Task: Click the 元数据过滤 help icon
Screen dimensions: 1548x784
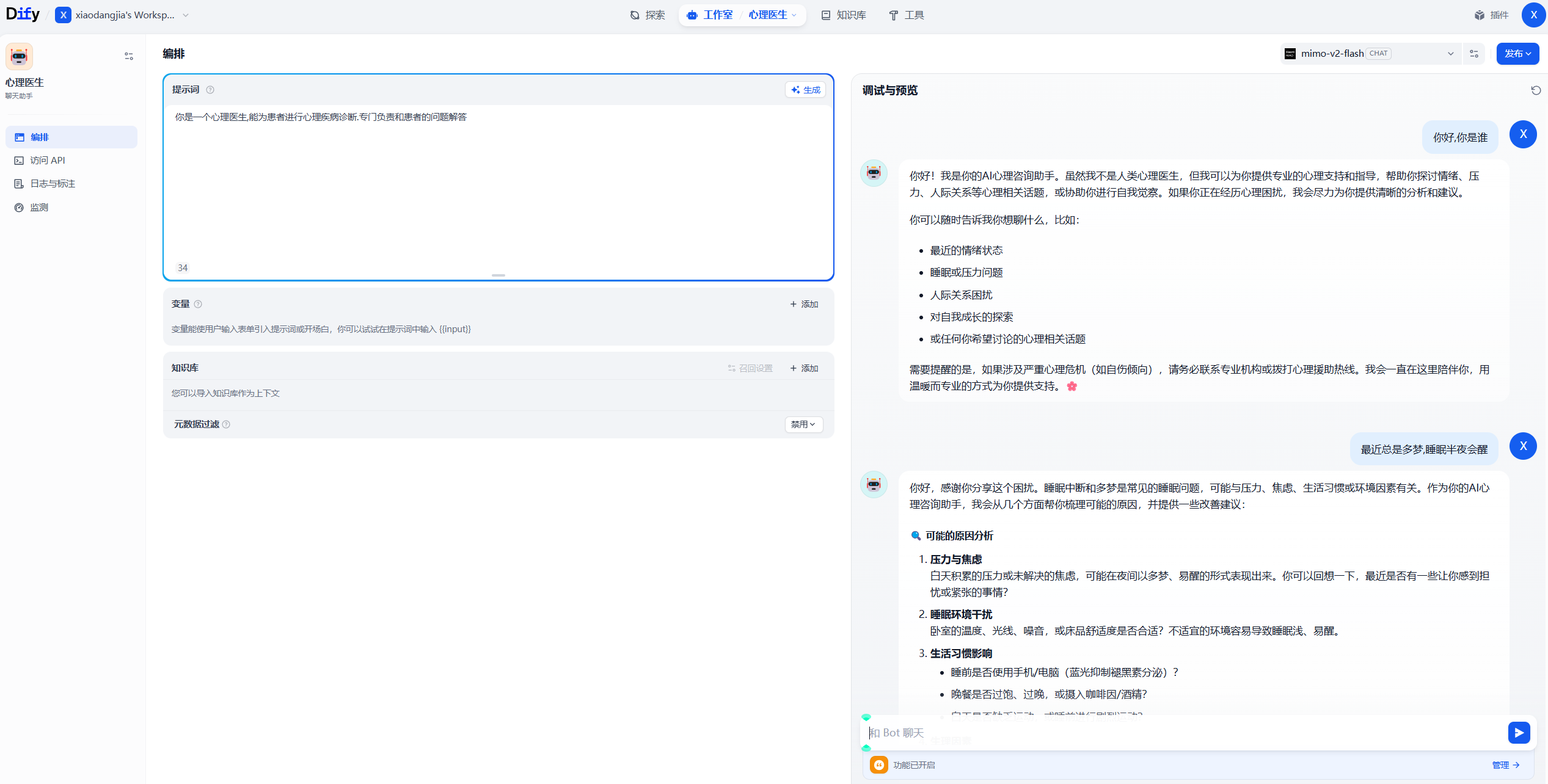Action: pos(226,424)
